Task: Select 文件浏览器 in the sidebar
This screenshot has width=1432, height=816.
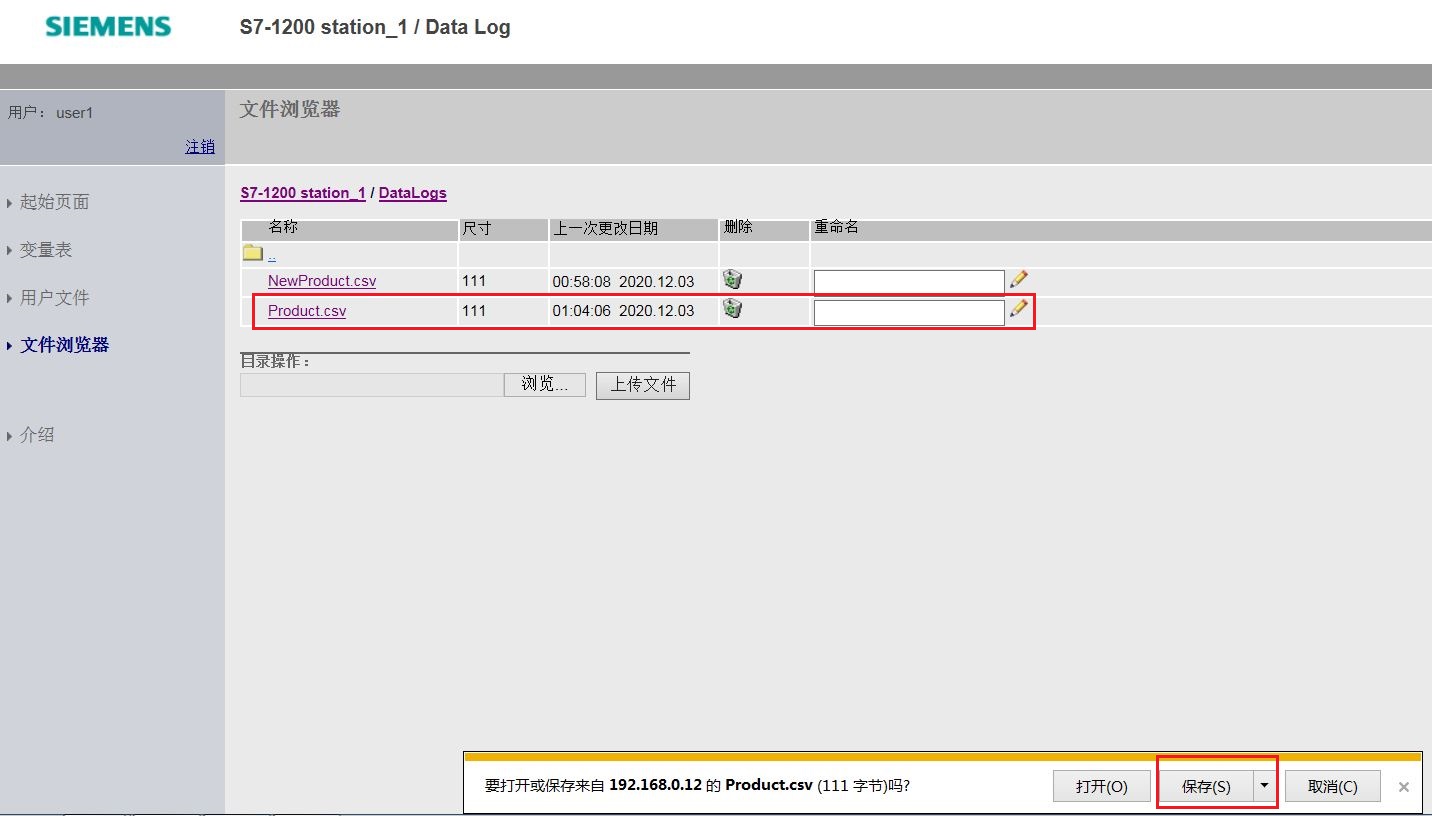Action: 65,345
